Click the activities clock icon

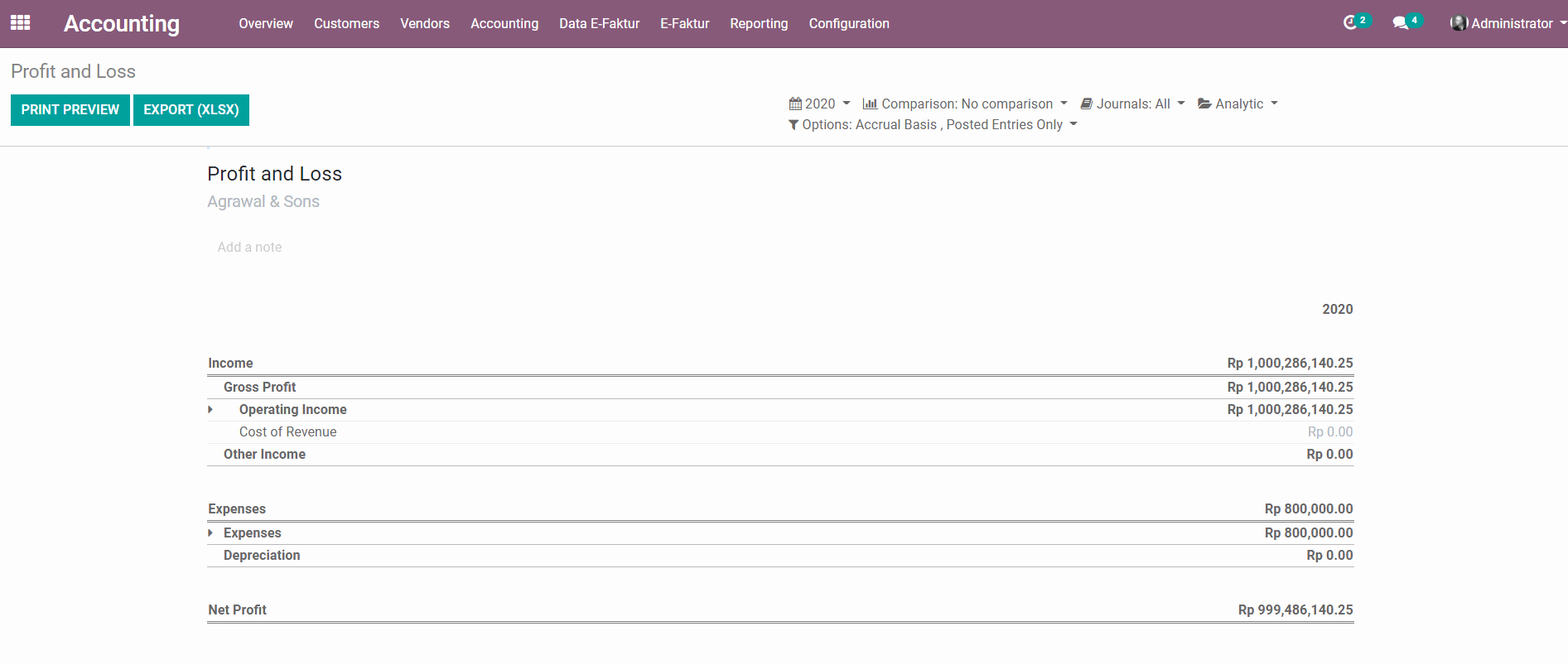coord(1350,23)
